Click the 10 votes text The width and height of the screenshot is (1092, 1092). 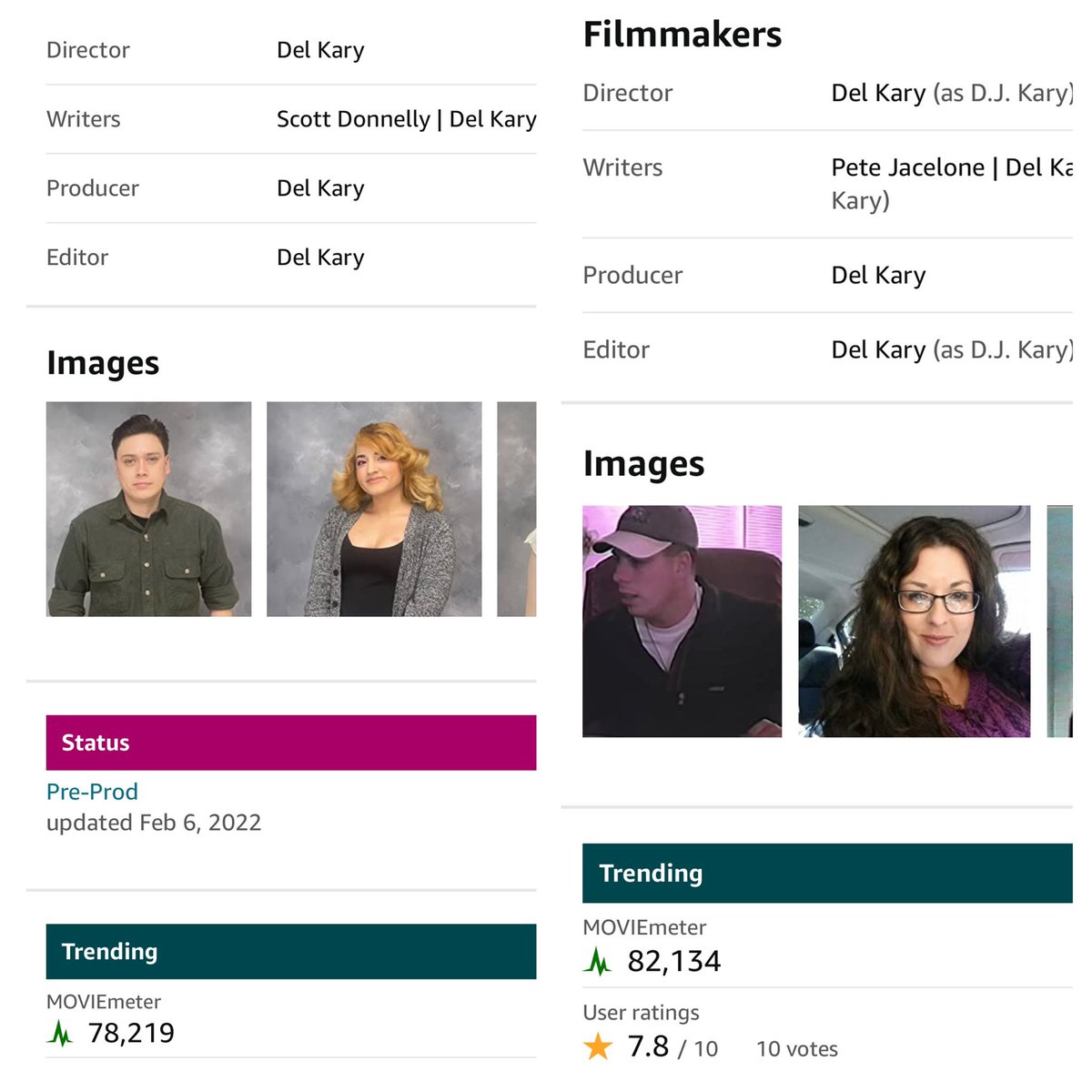click(797, 1048)
